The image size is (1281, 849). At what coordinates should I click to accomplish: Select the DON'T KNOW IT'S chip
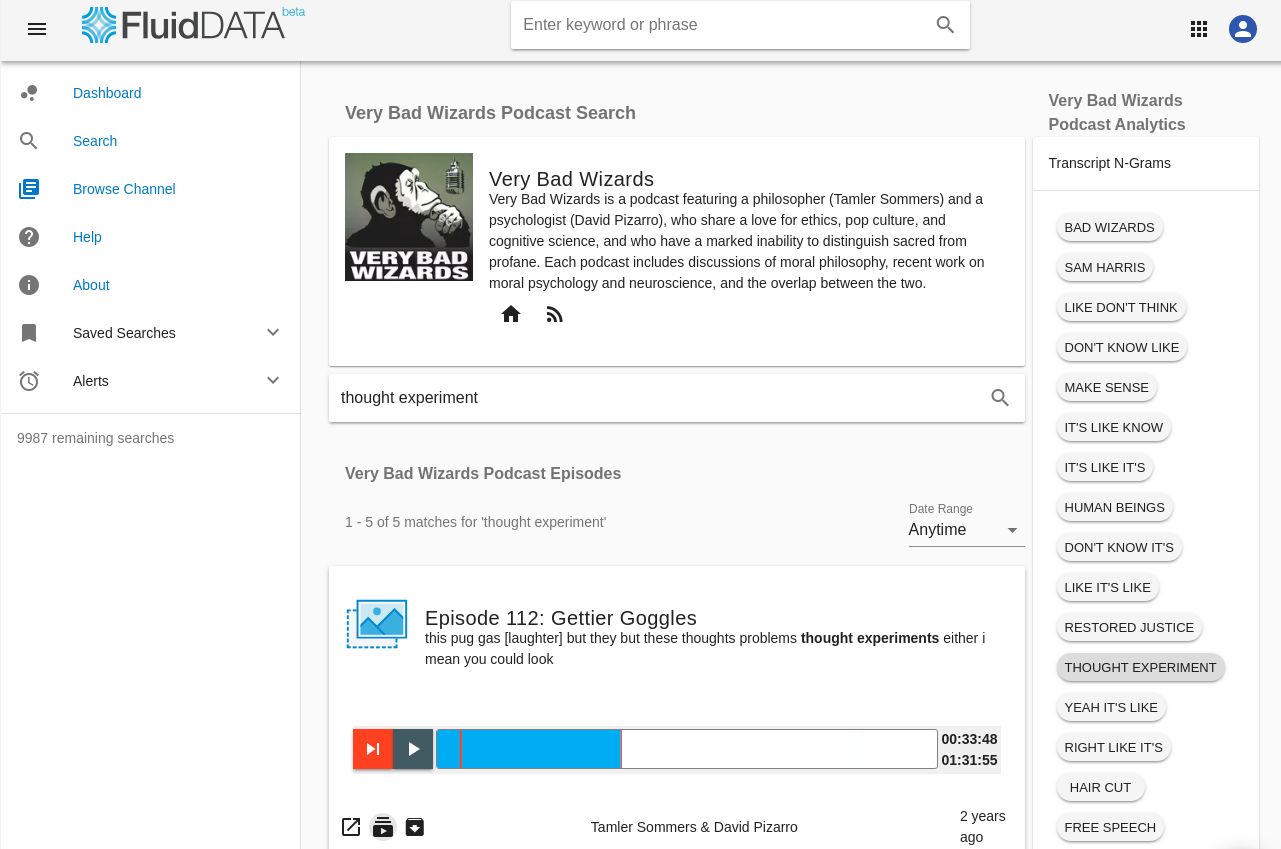coord(1119,548)
